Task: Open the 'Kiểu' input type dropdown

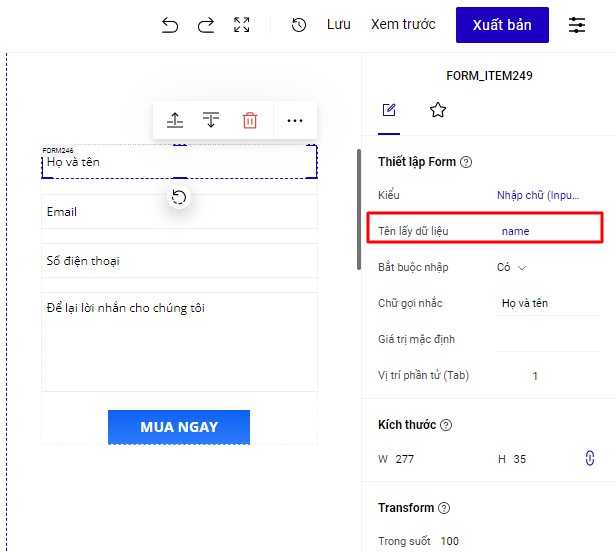Action: (x=537, y=195)
